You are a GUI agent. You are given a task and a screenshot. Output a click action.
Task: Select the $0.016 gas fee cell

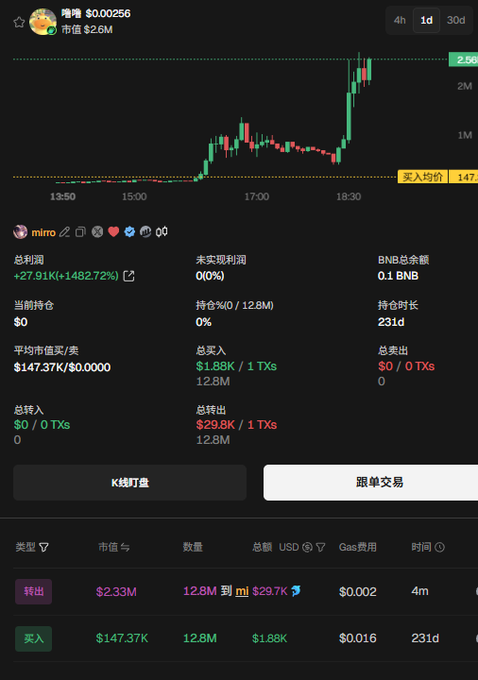pos(357,638)
